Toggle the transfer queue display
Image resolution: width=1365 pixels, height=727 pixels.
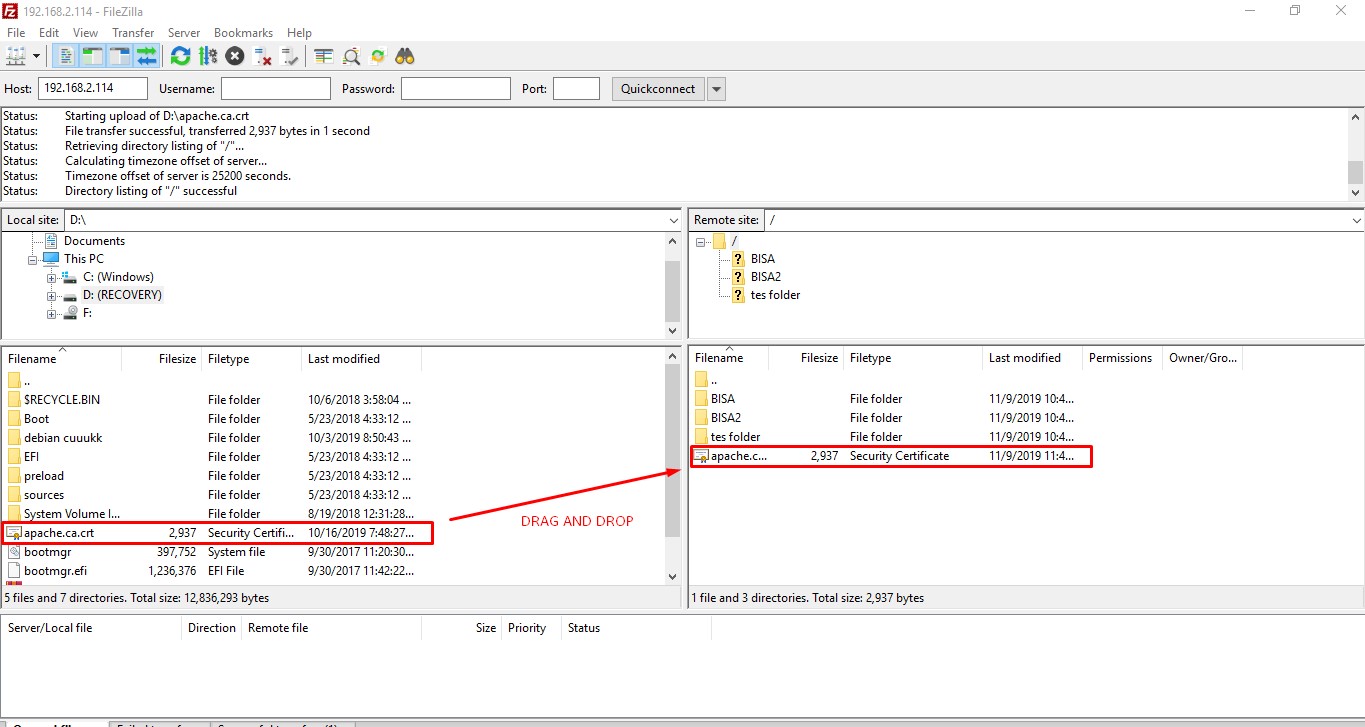(147, 55)
